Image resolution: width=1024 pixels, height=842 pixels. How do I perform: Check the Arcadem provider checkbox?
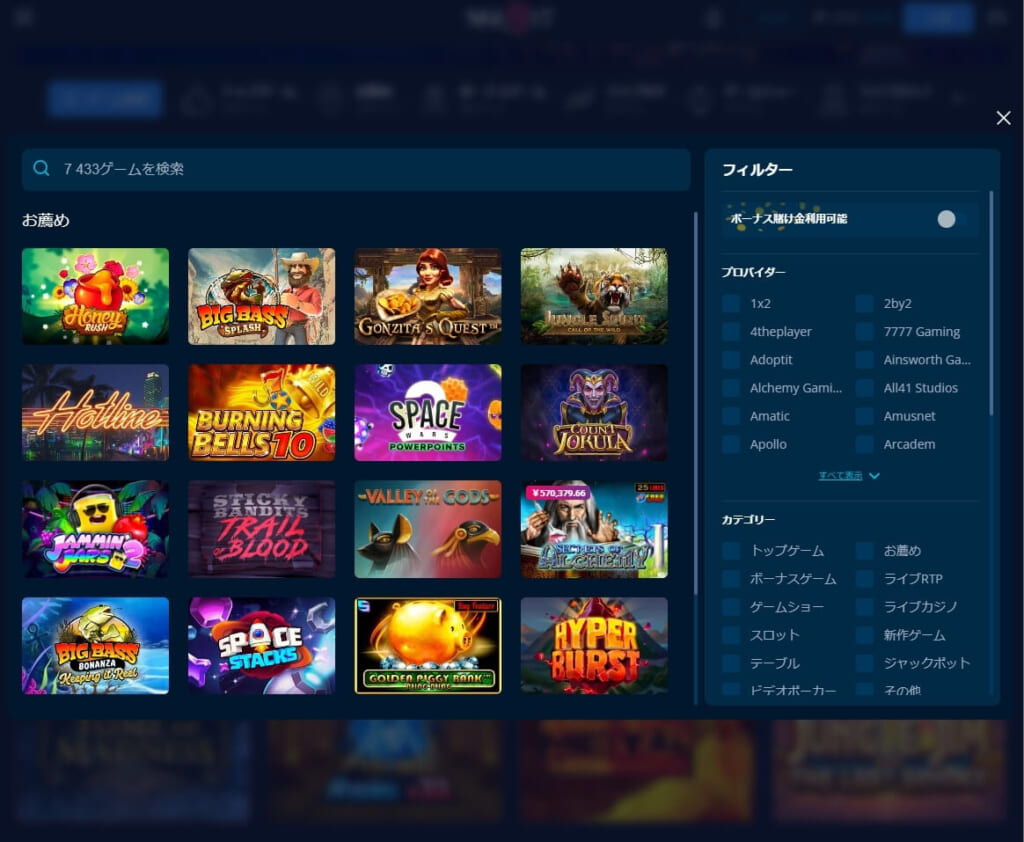[x=865, y=444]
